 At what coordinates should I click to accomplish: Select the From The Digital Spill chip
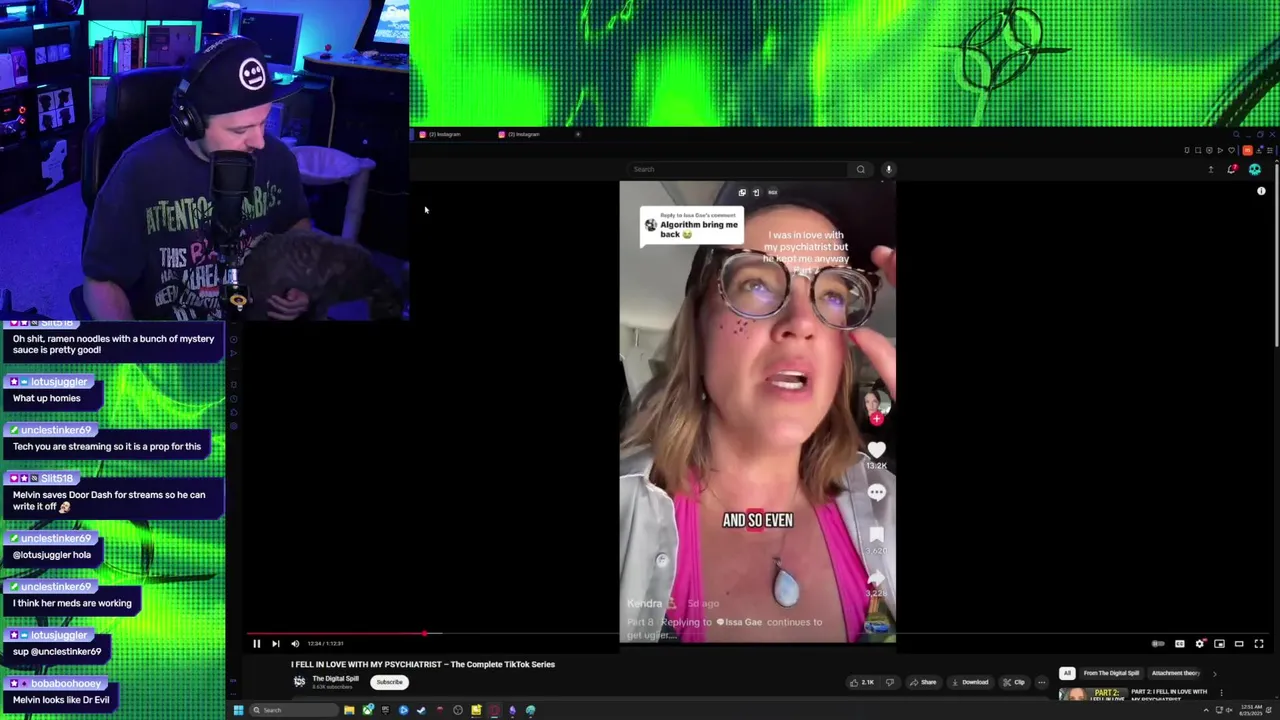point(1111,673)
